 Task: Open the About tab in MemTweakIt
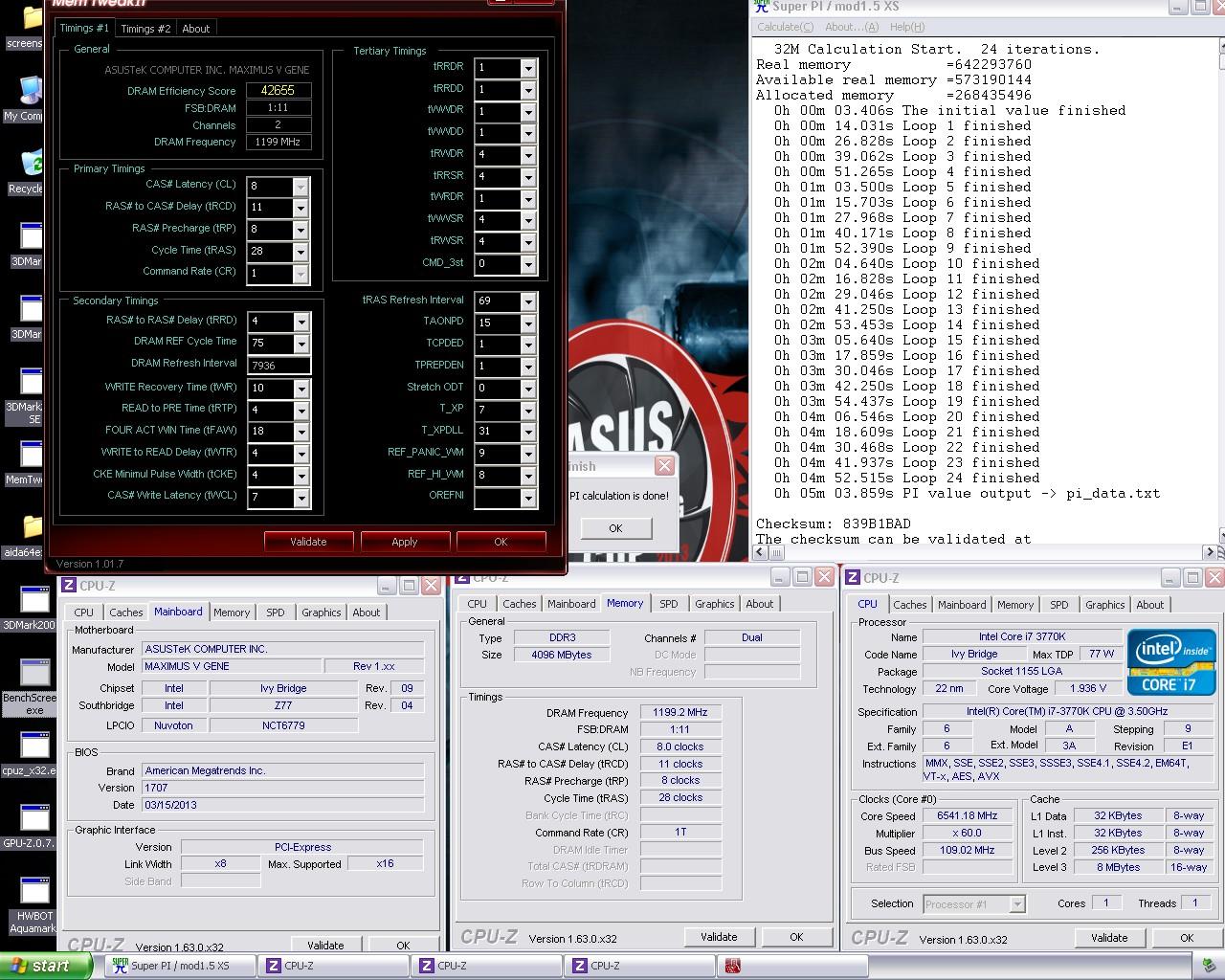tap(196, 29)
